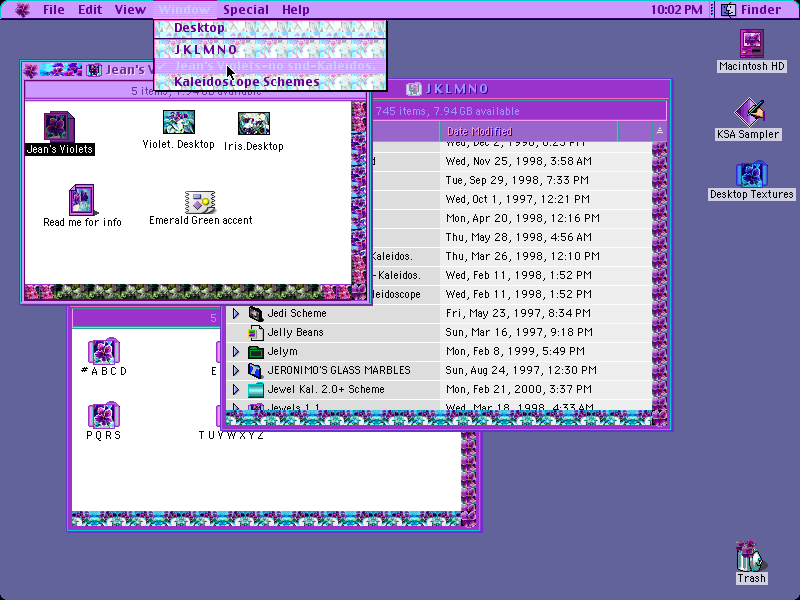The height and width of the screenshot is (600, 800).
Task: Sort by Date Modified column header
Action: click(x=529, y=131)
